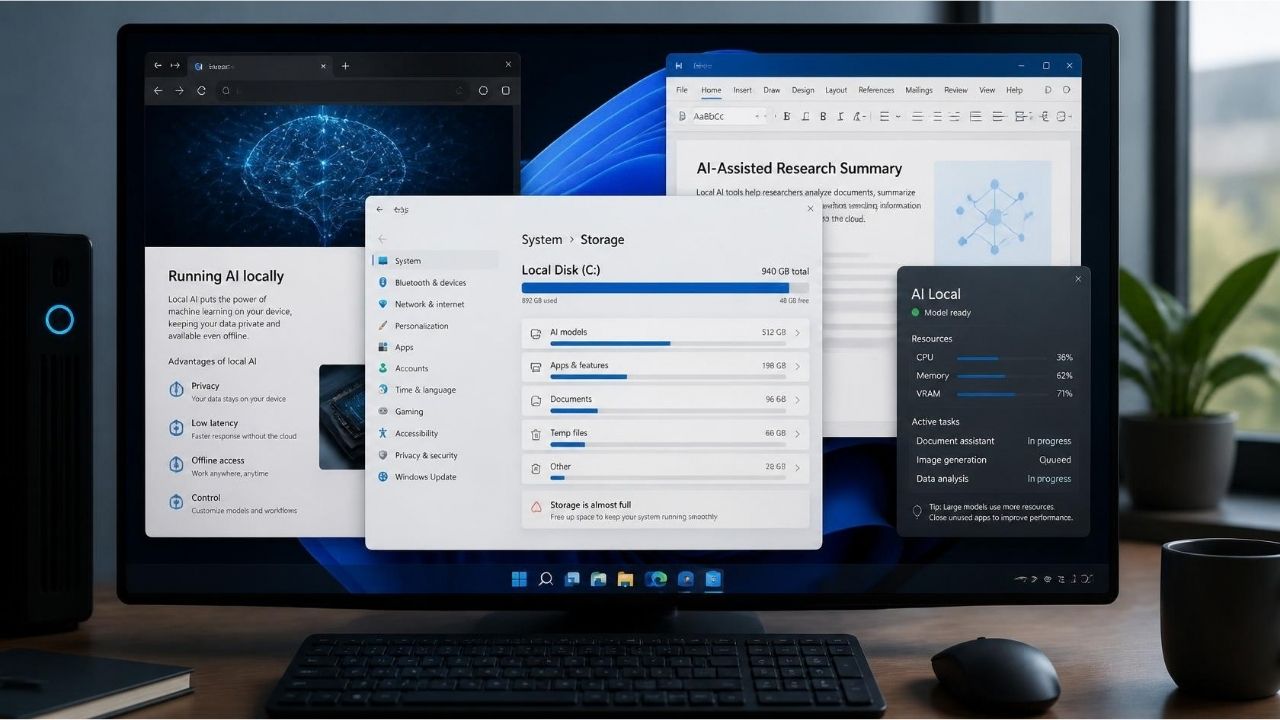Go to Network & internet in Settings
The width and height of the screenshot is (1280, 720).
point(435,304)
